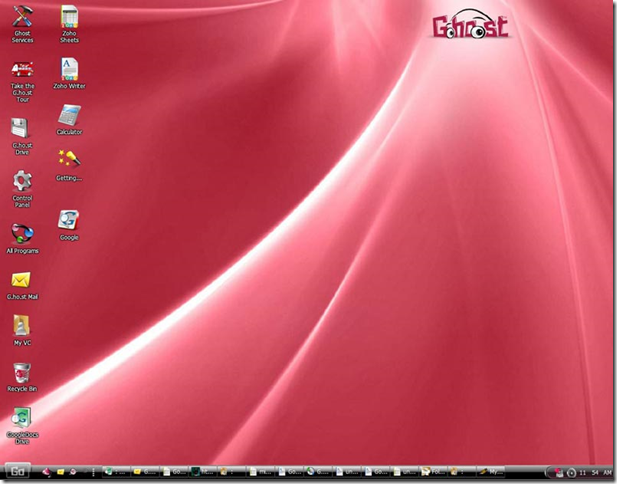The image size is (617, 484).
Task: Switch to the My... taskbar window
Action: point(491,472)
